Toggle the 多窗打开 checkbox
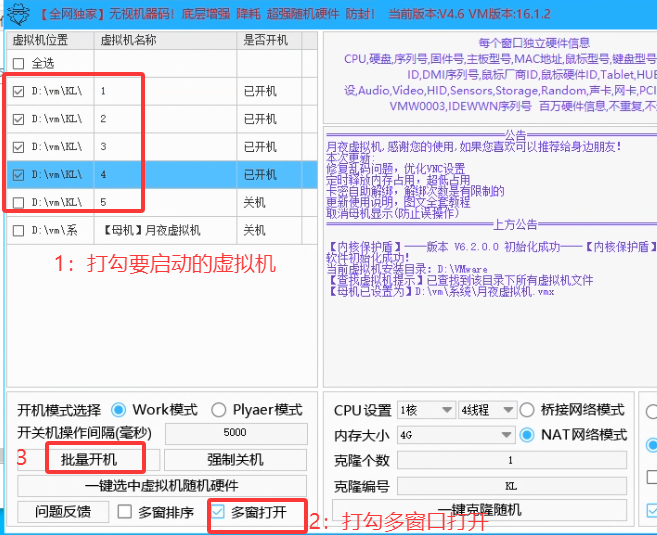Viewport: 657px width, 535px height. pos(218,512)
